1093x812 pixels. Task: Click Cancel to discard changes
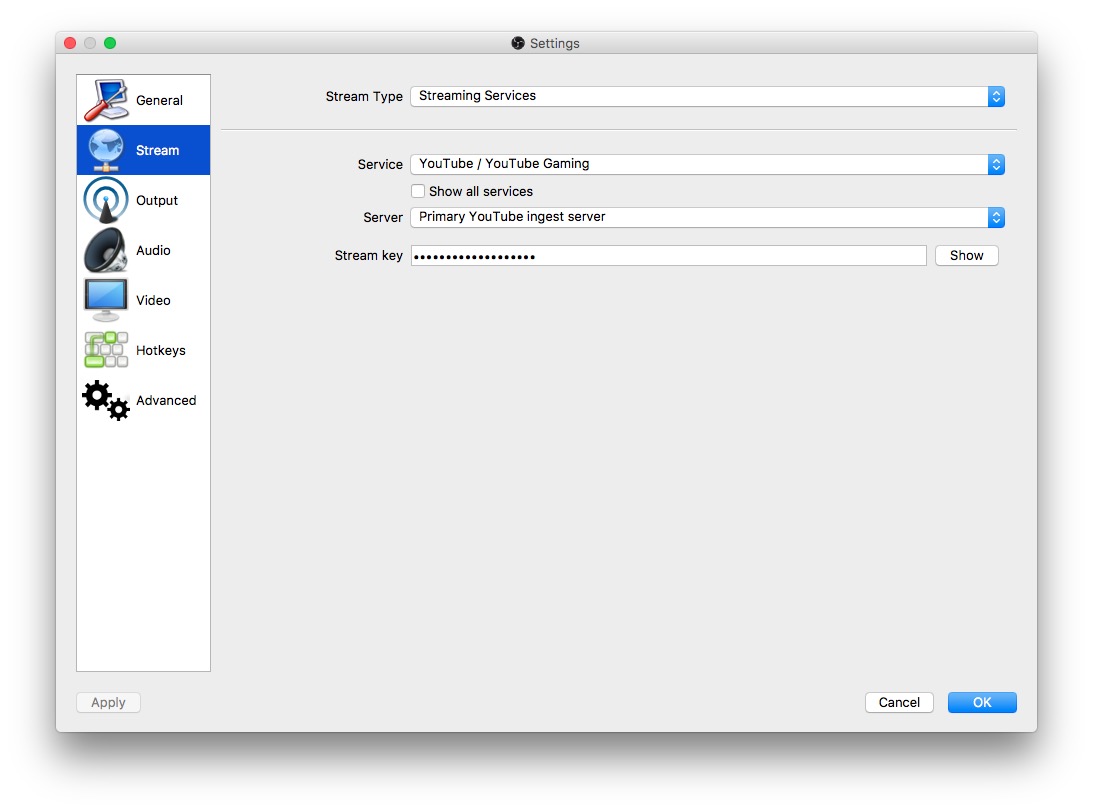pos(898,702)
